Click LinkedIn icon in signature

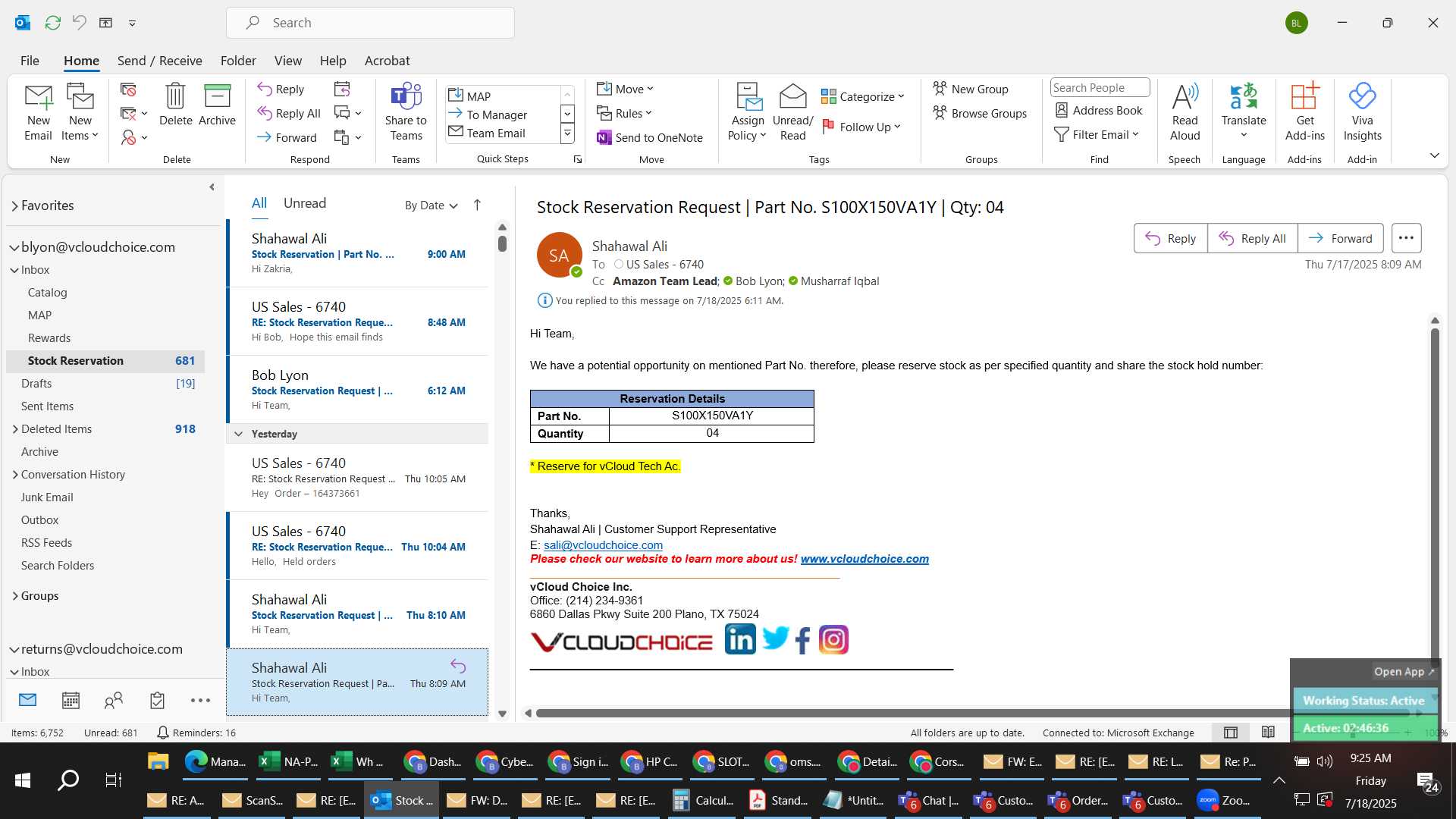pos(740,639)
